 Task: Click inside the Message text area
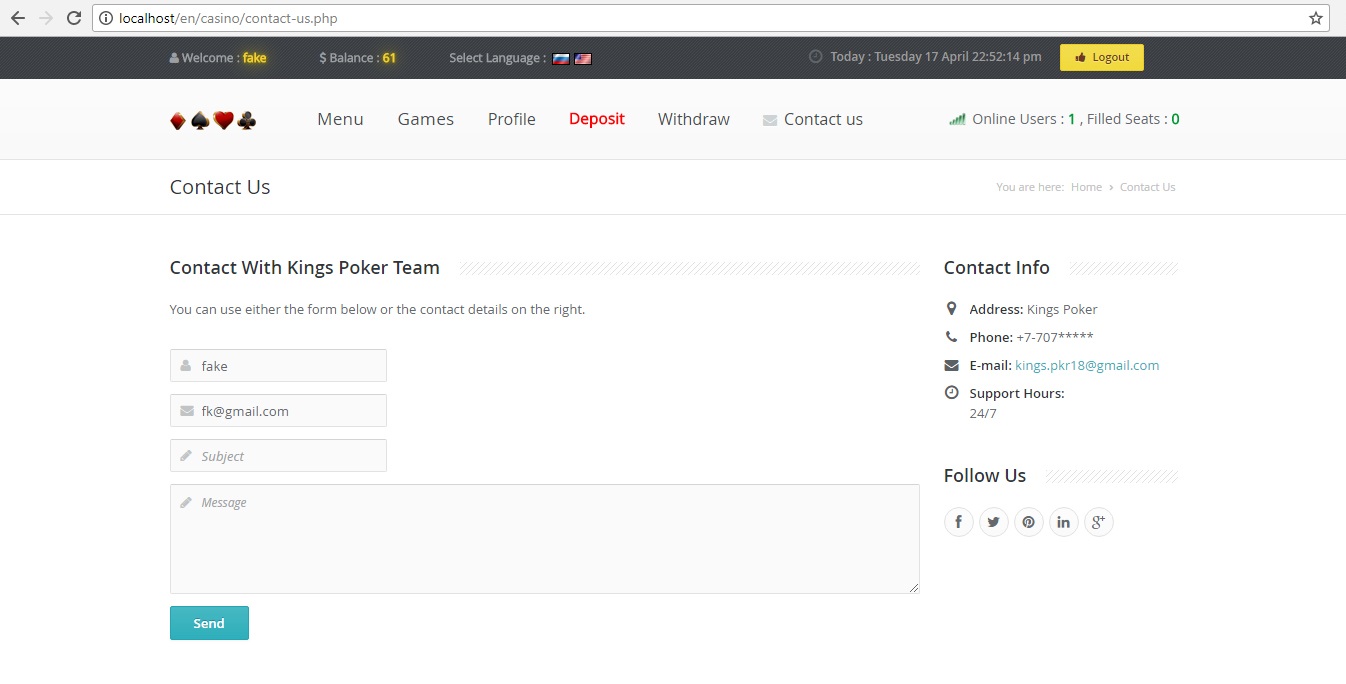click(545, 539)
